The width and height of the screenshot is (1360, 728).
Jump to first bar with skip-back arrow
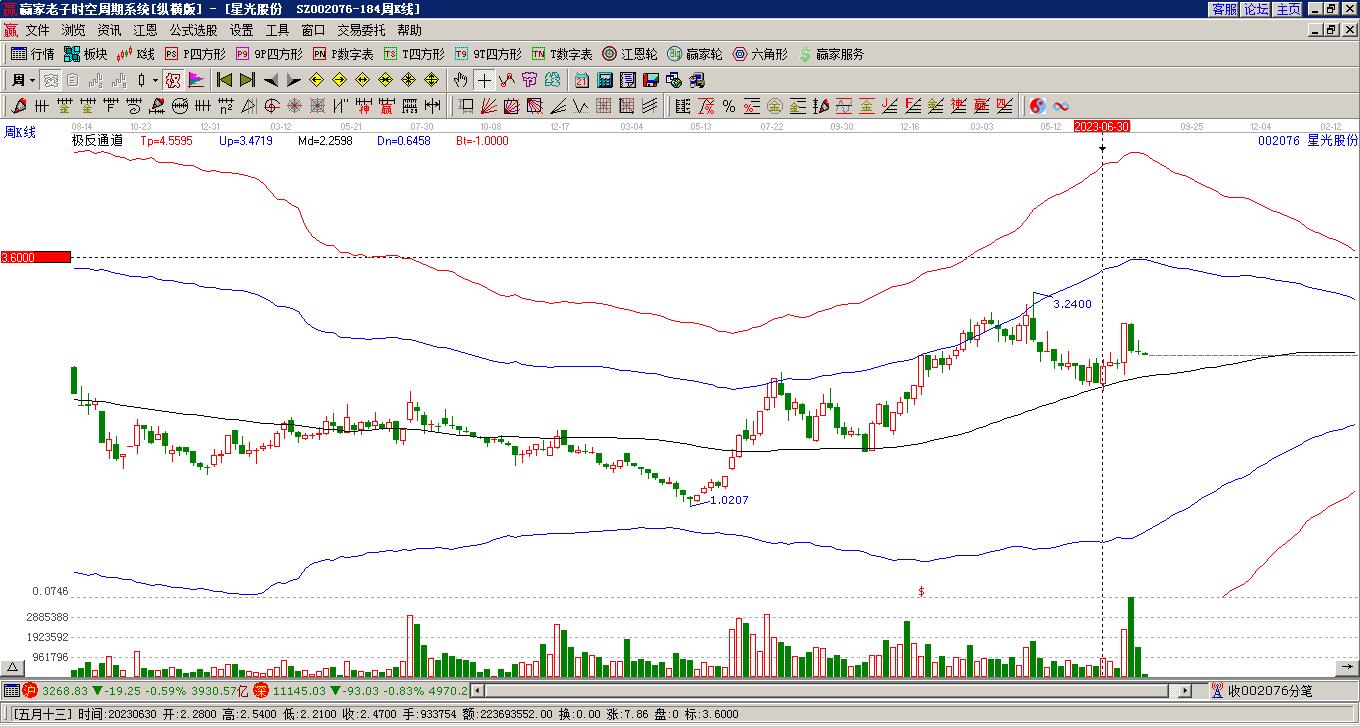click(x=224, y=80)
